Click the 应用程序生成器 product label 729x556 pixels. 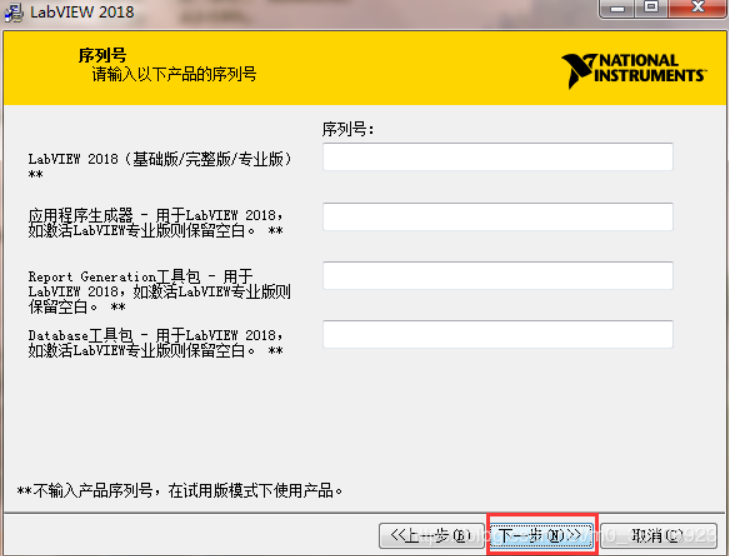[x=155, y=223]
